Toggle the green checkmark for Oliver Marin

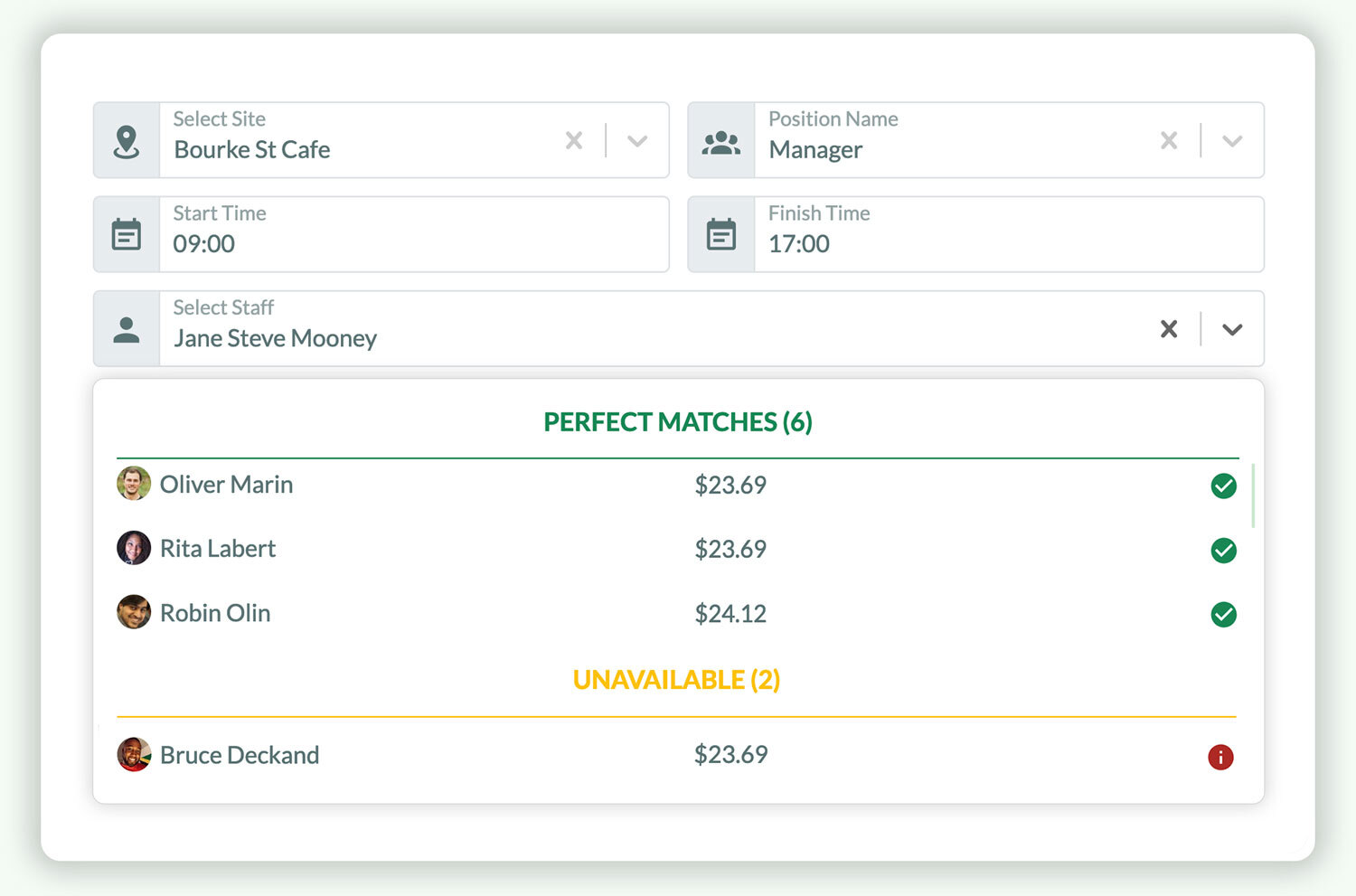tap(1223, 486)
